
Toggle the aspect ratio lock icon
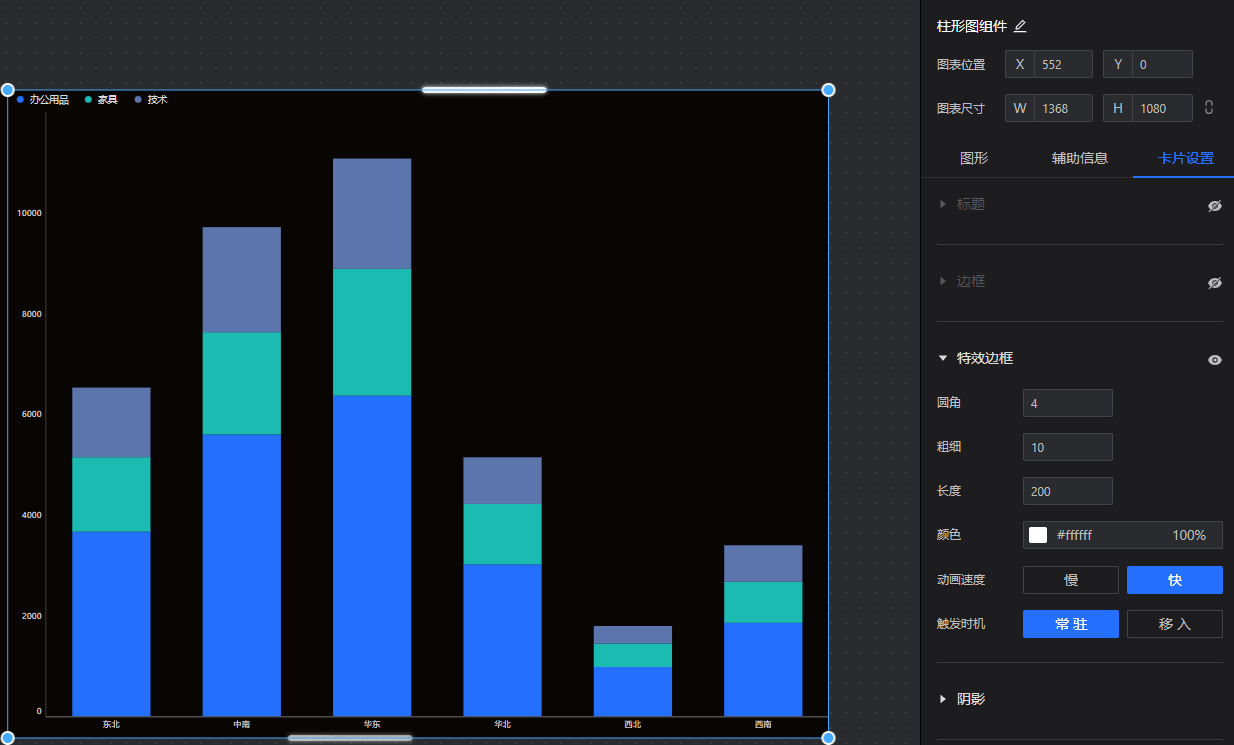click(1209, 108)
